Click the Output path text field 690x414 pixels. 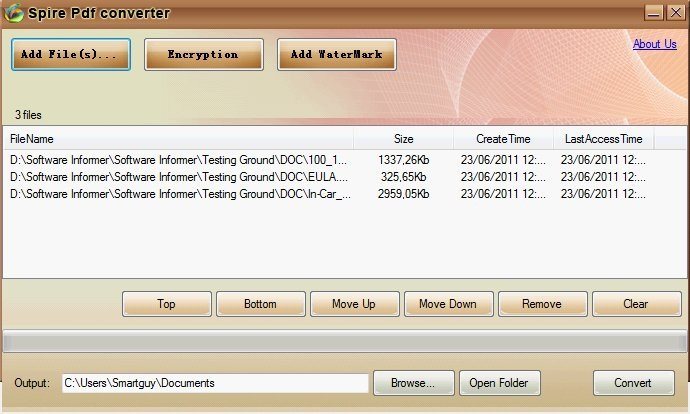(215, 383)
